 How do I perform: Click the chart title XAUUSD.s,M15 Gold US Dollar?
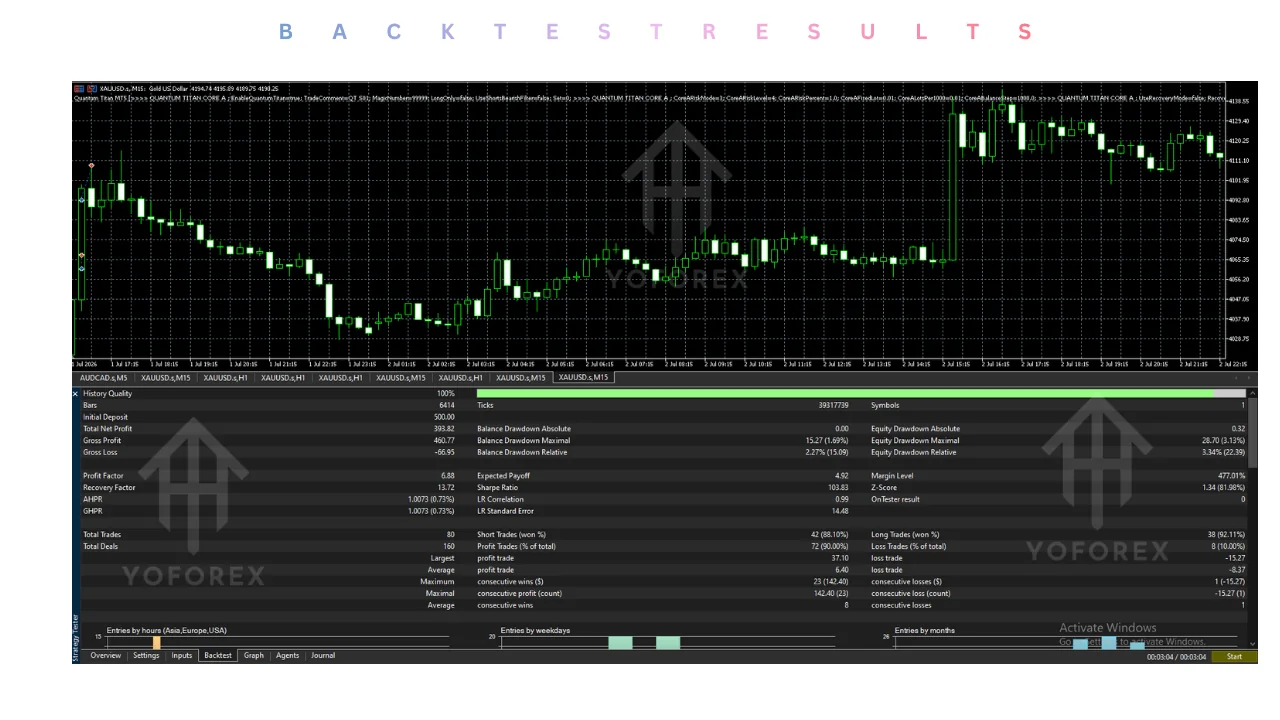(146, 89)
